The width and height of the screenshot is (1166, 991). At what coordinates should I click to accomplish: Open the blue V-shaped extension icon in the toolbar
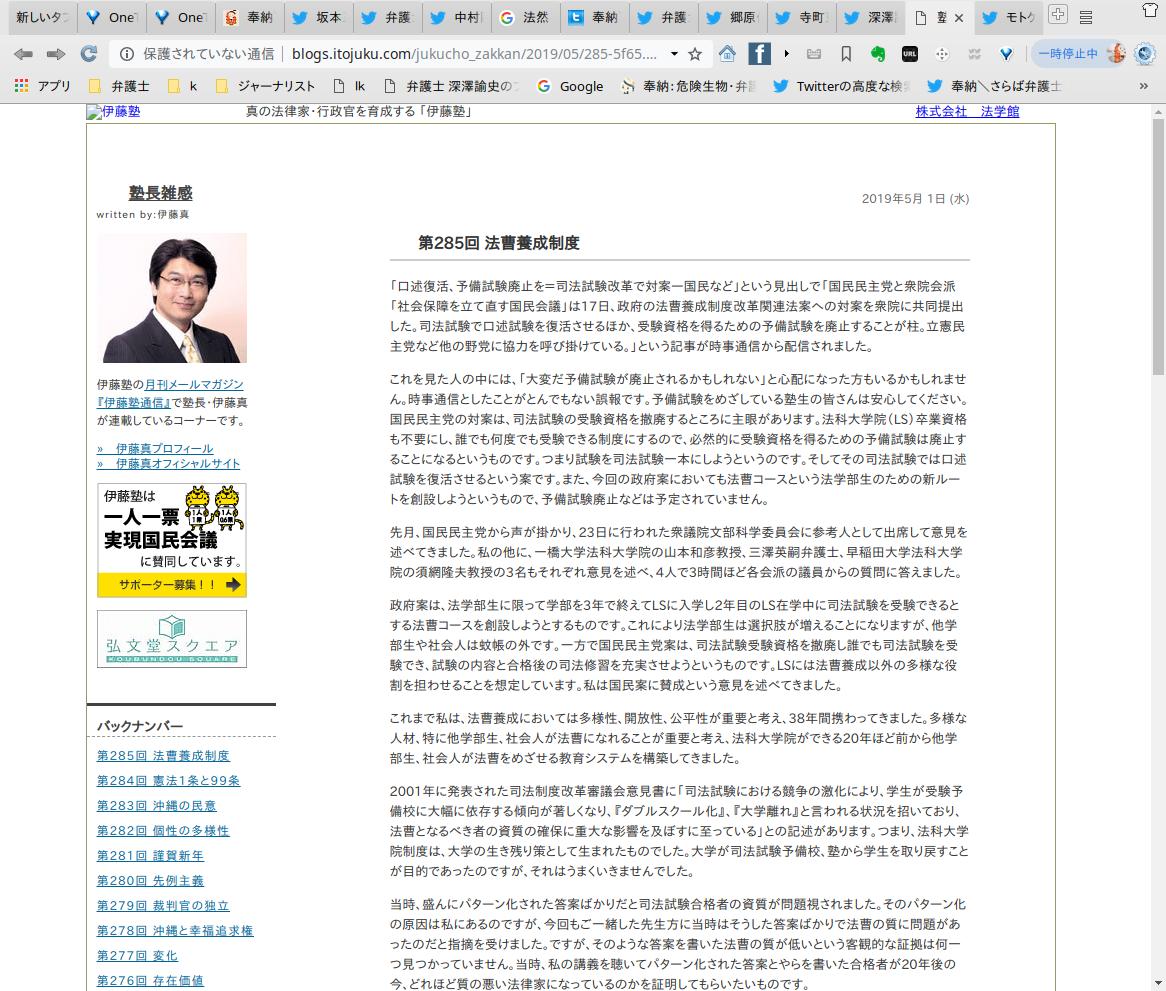(x=1006, y=54)
